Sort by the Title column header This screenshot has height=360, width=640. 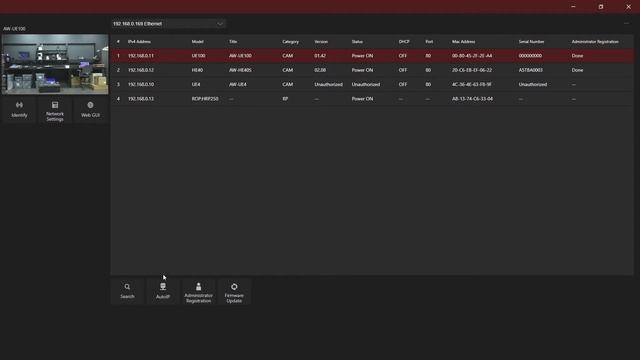233,42
